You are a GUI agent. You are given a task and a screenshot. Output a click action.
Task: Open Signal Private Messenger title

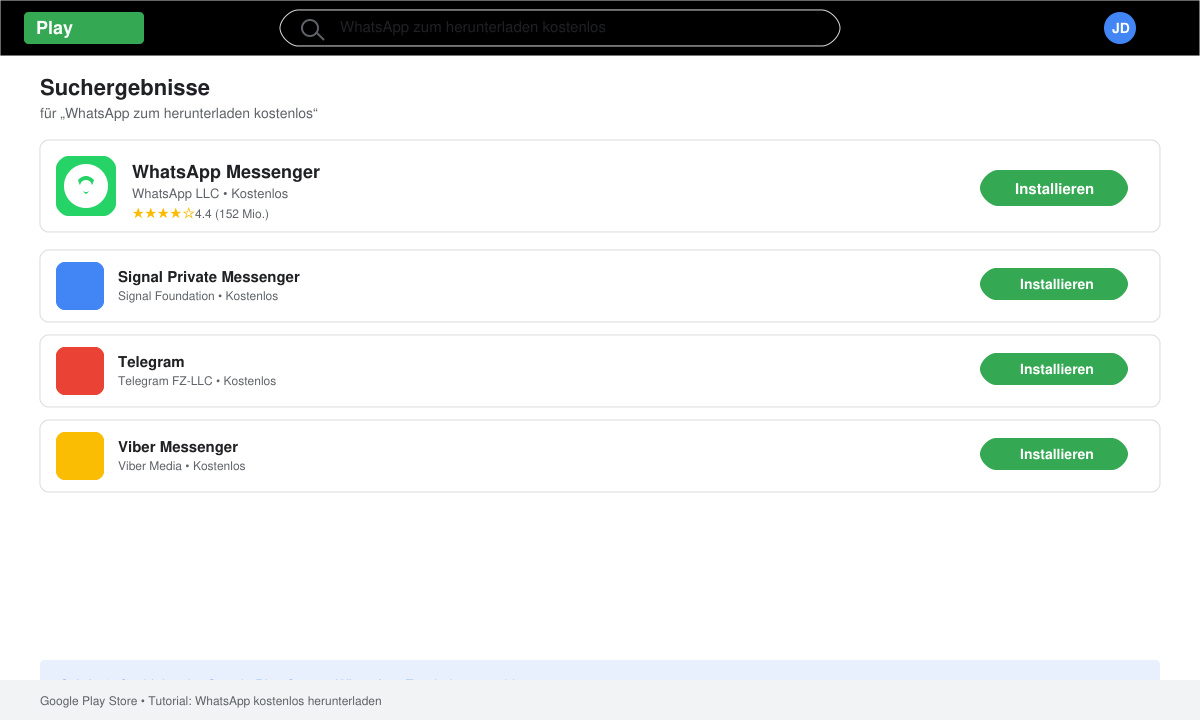pos(209,277)
